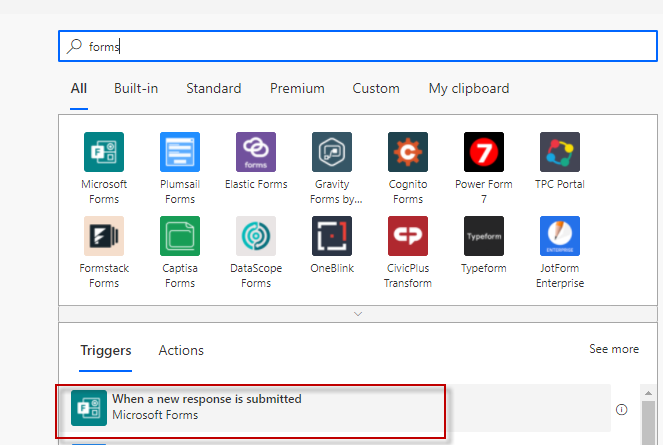The height and width of the screenshot is (445, 663).
Task: Open the Premium connectors tab
Action: (x=297, y=89)
